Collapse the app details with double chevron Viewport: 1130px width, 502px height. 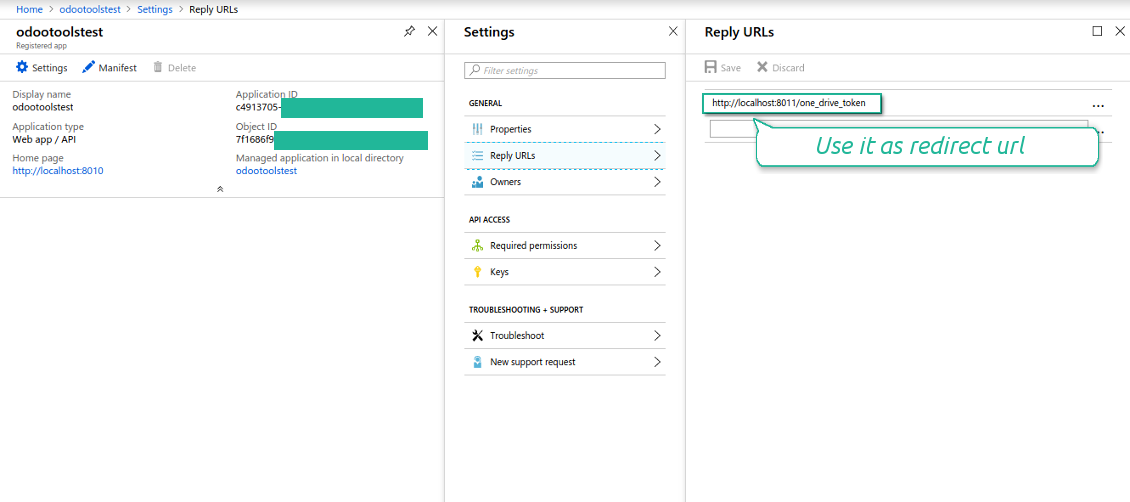(x=220, y=189)
